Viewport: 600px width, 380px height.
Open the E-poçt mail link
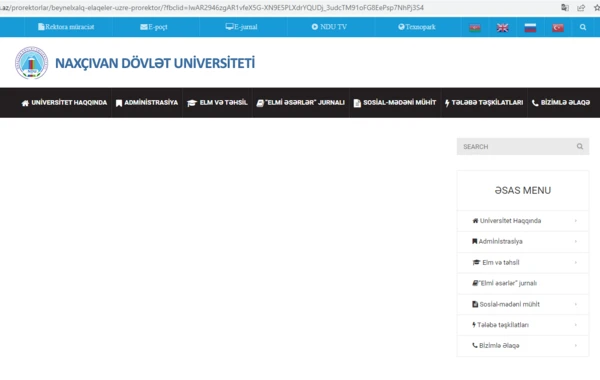[x=154, y=27]
